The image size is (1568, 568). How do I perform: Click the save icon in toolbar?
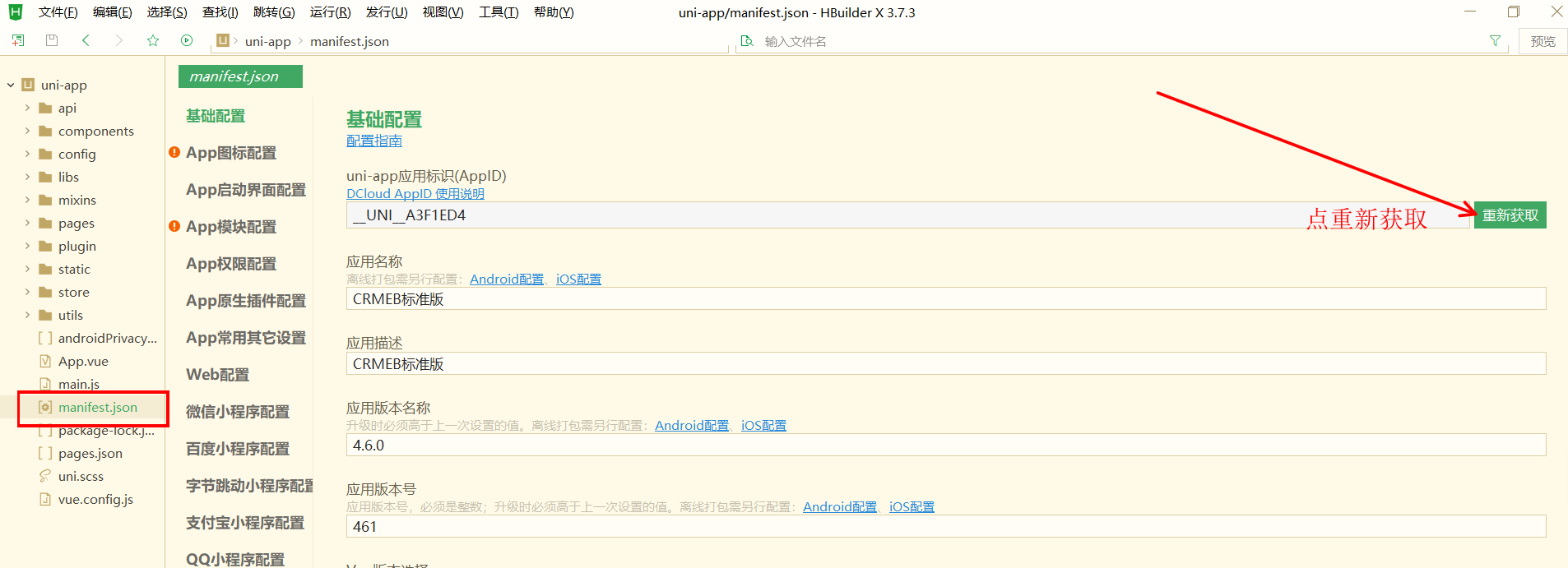point(52,40)
